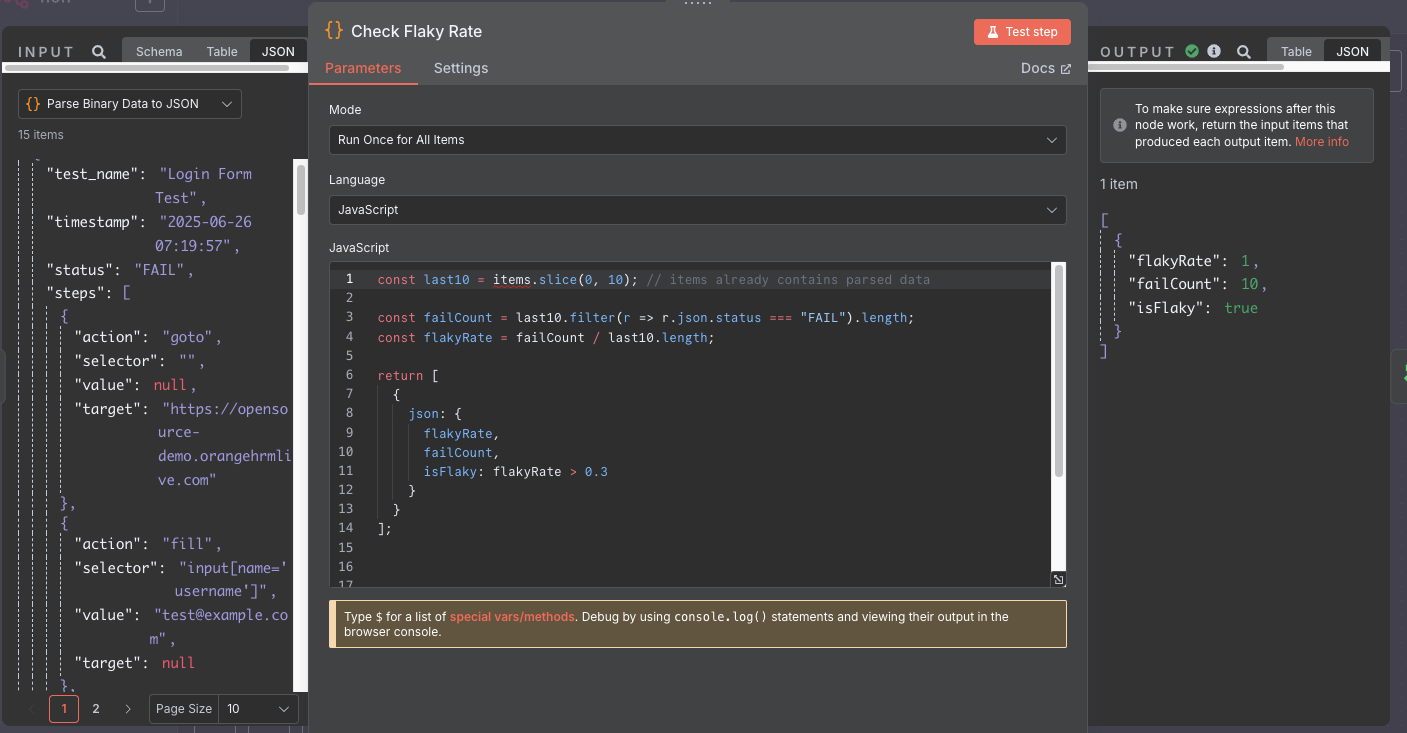Click the line number 15 in the editor gutter
1407x733 pixels.
pyautogui.click(x=346, y=548)
